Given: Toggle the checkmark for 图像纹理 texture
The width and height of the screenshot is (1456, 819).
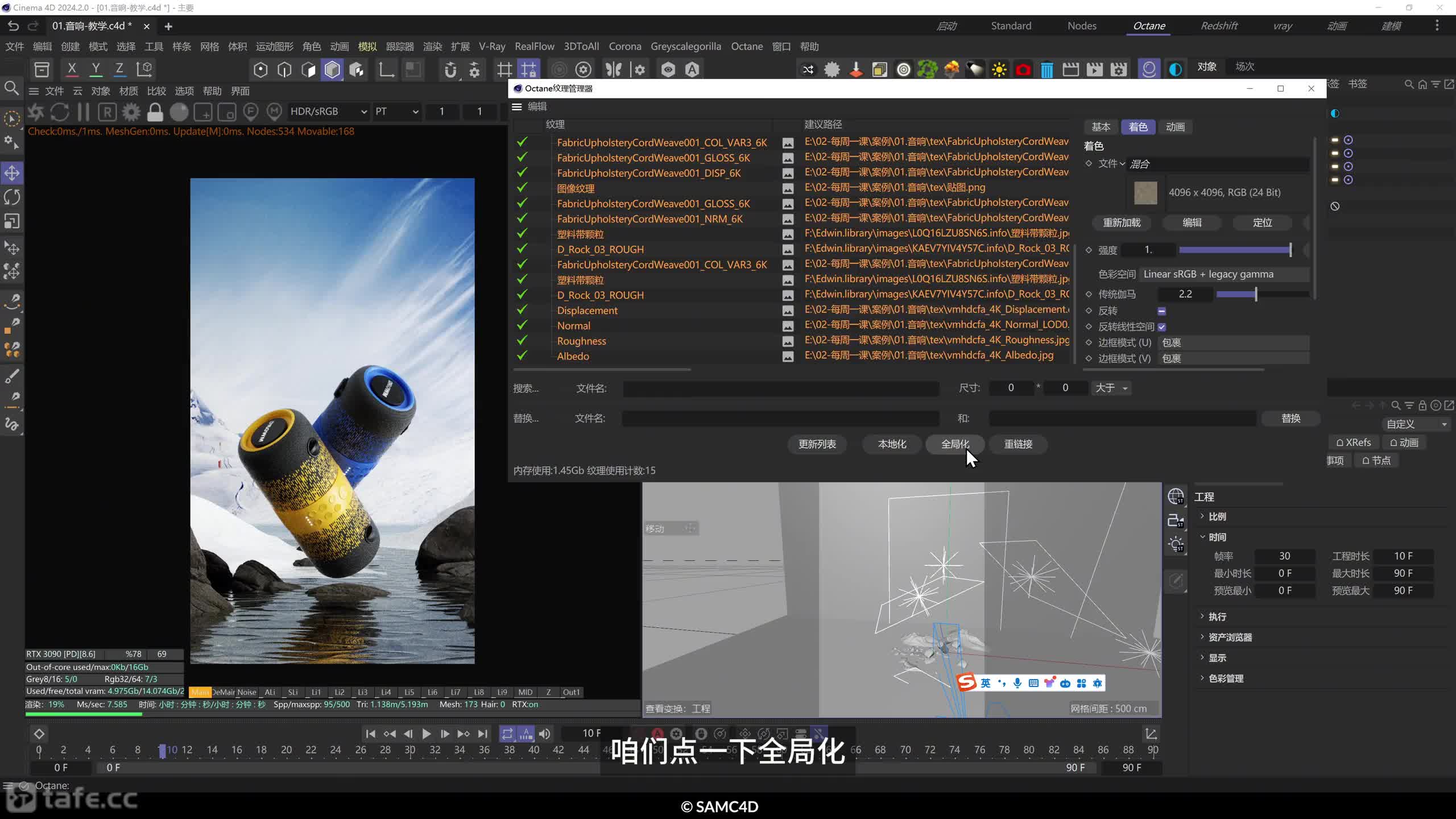Looking at the screenshot, I should (x=522, y=188).
